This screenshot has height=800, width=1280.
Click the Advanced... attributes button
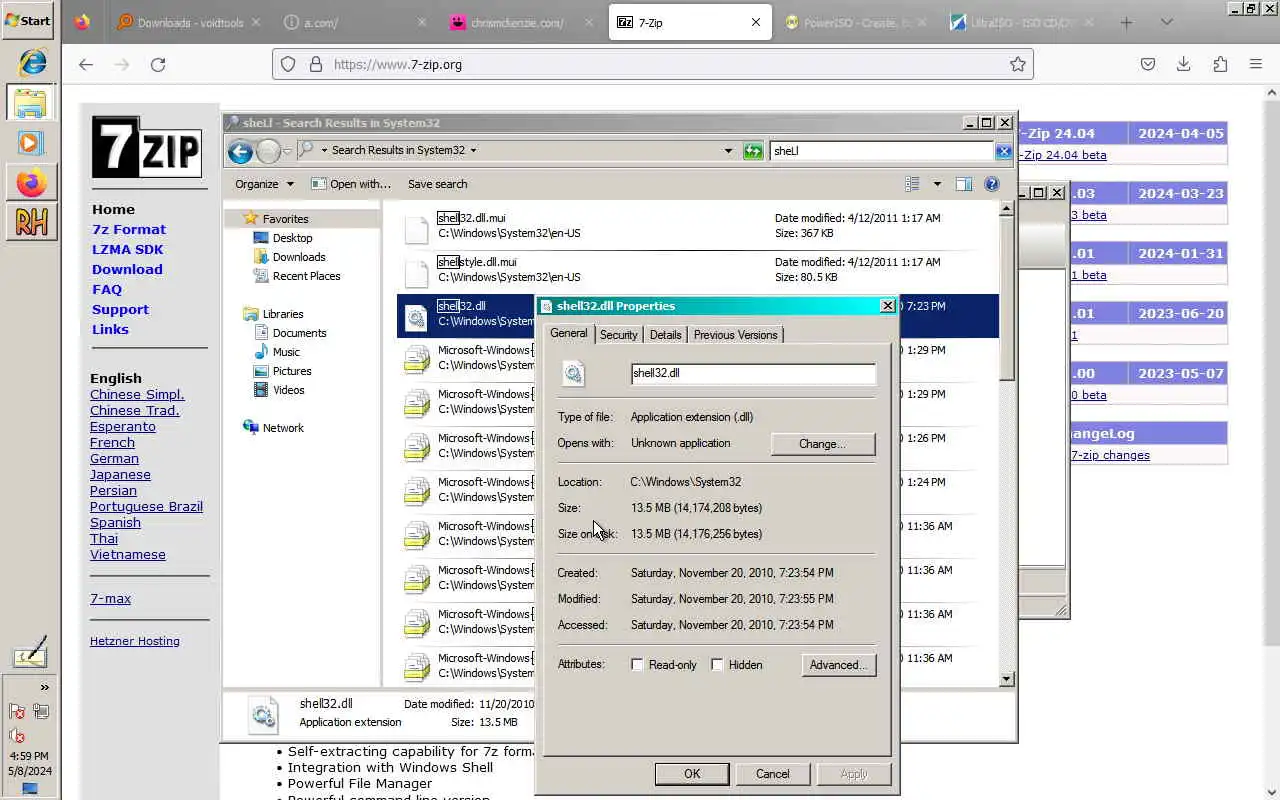coord(839,665)
